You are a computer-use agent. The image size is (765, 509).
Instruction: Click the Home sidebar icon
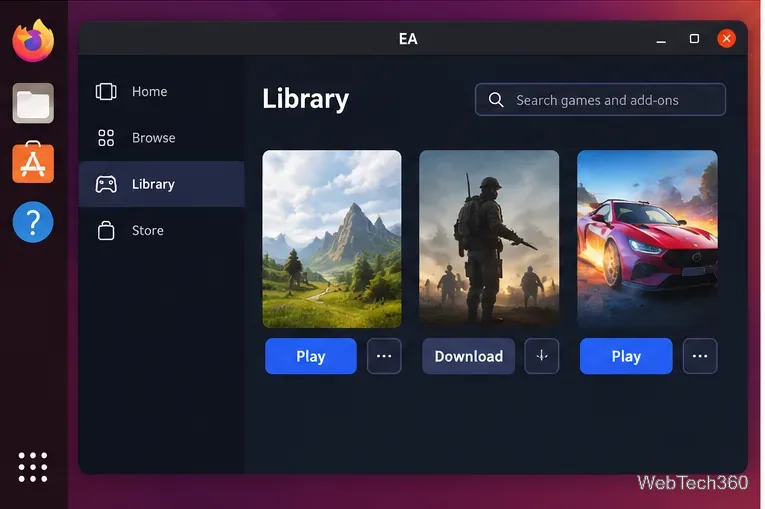click(106, 91)
